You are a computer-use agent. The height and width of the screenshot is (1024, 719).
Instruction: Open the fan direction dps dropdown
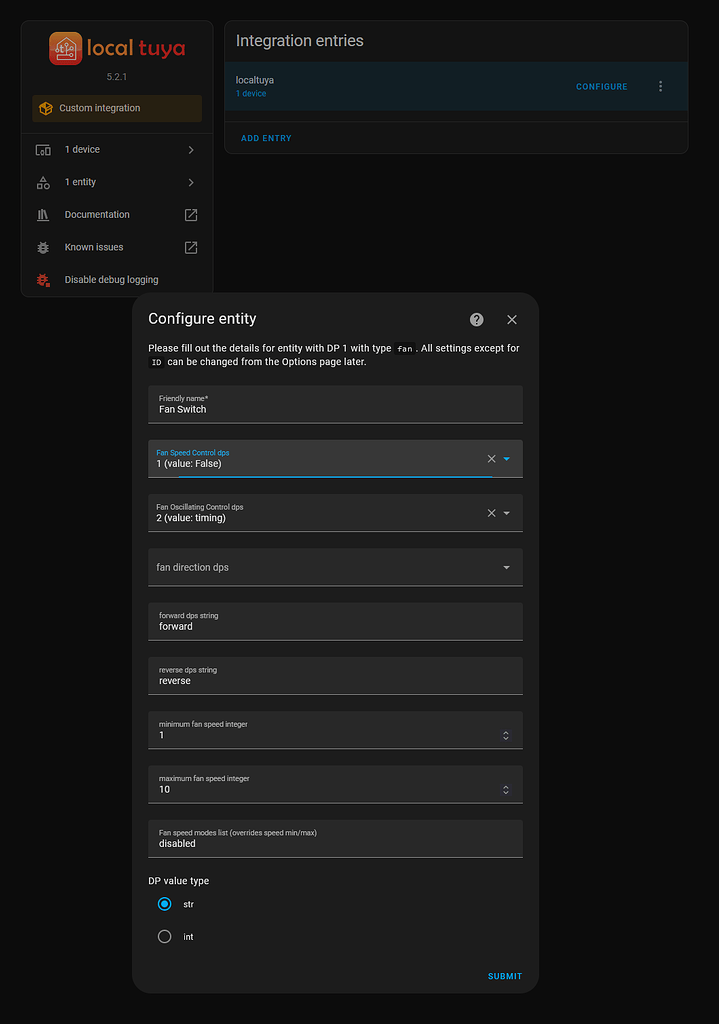(x=336, y=568)
